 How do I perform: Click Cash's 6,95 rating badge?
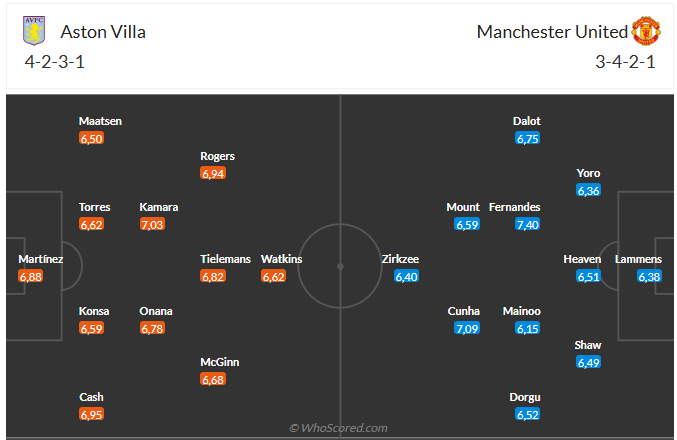pos(92,414)
